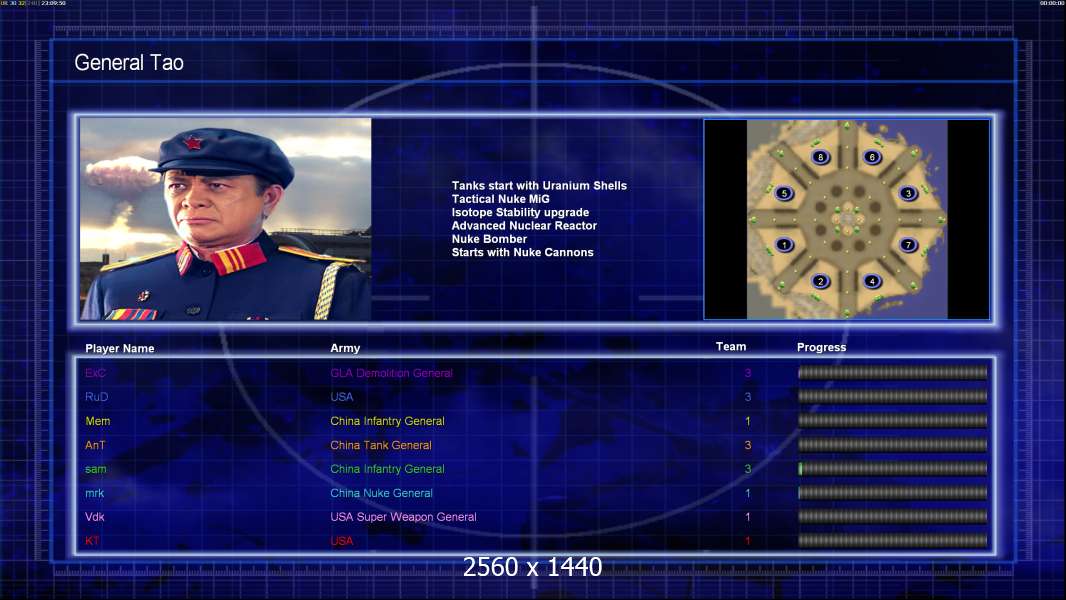Click the Team column header
The image size is (1066, 600).
(731, 347)
